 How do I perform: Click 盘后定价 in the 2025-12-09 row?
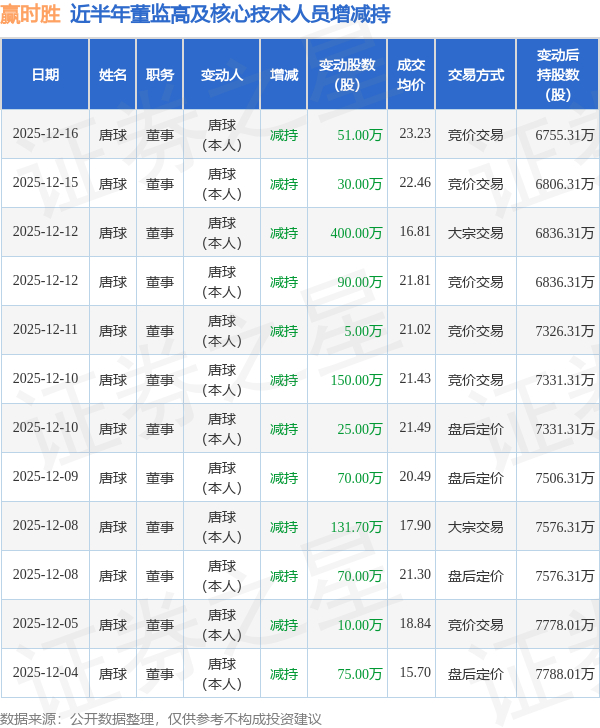coord(476,478)
